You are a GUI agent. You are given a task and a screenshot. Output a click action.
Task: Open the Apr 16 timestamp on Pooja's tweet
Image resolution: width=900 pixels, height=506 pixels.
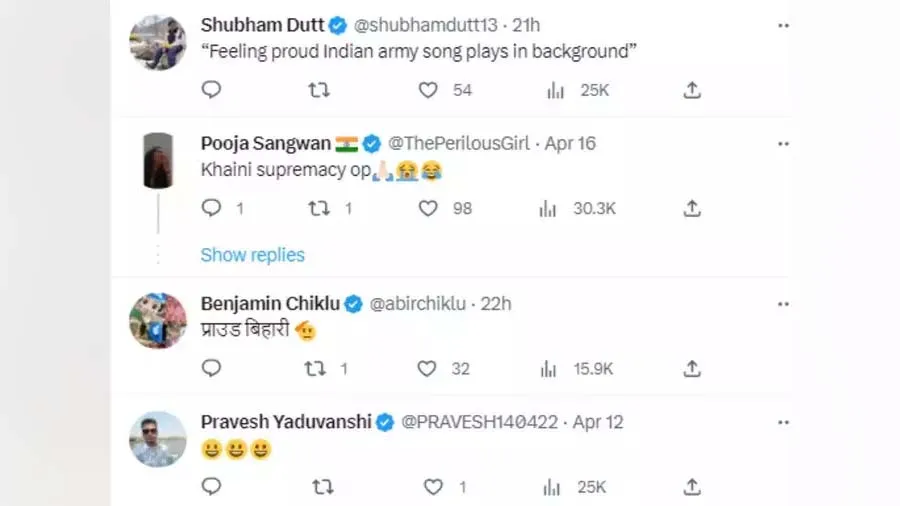click(570, 143)
